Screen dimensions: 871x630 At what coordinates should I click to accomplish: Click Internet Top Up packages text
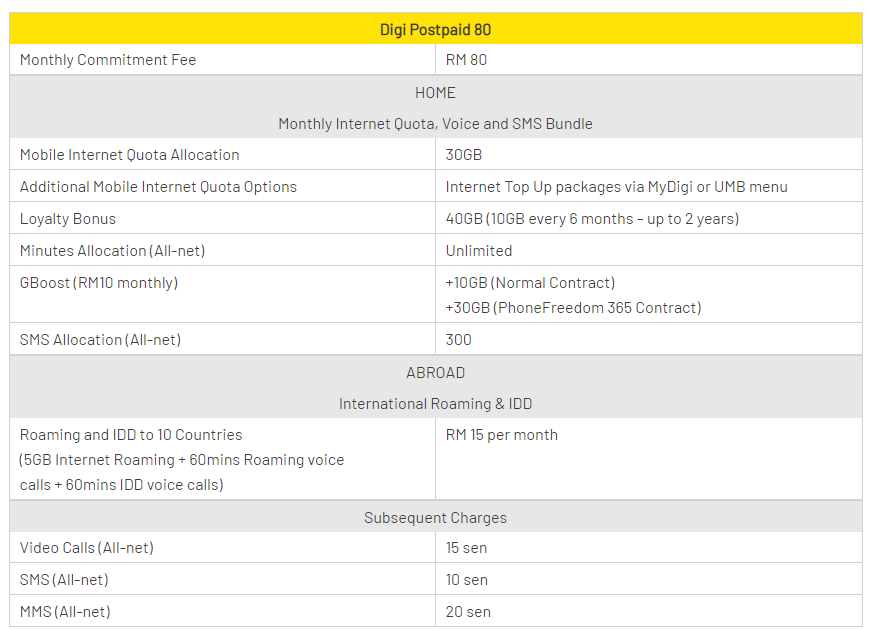616,187
